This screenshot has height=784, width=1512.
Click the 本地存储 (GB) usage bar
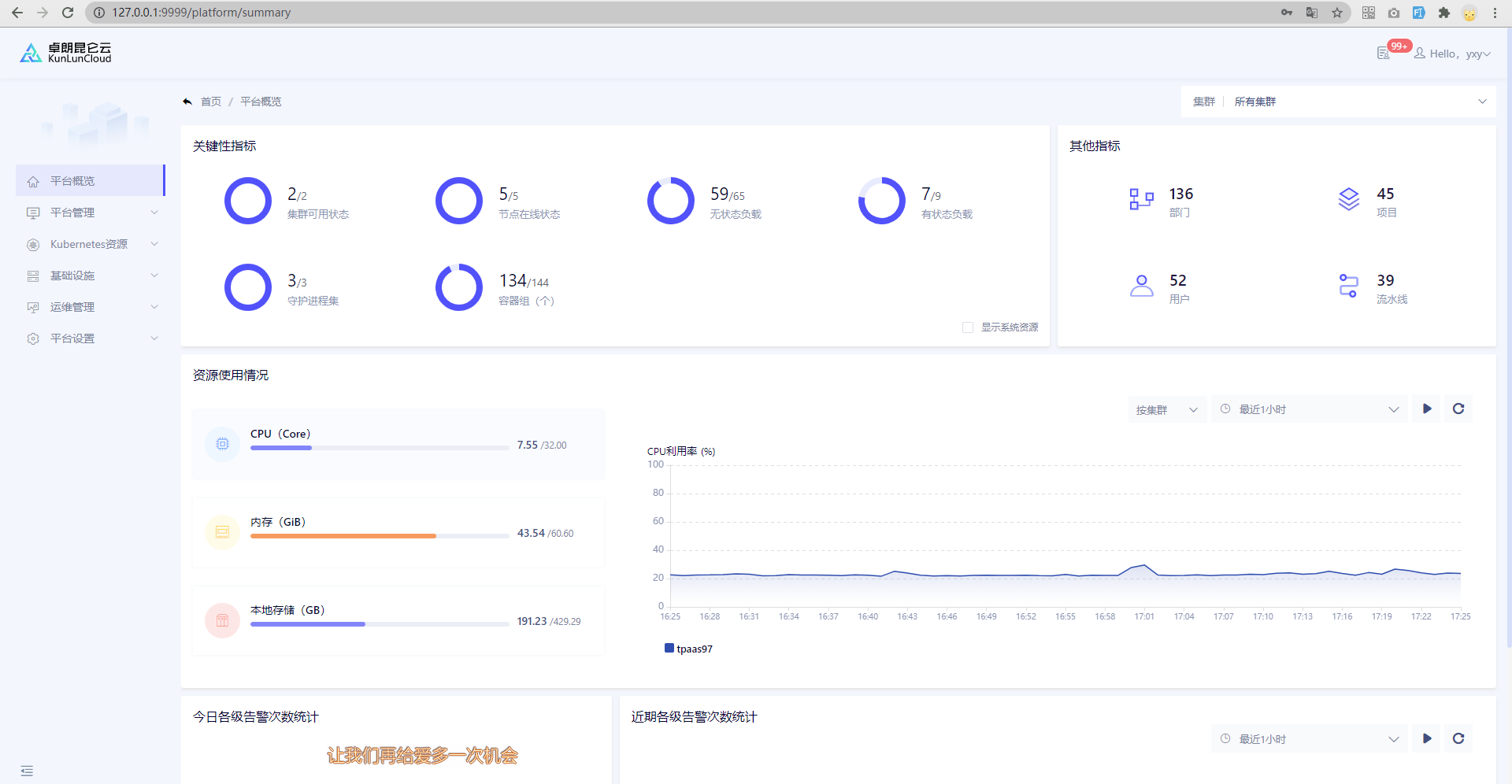coord(380,624)
